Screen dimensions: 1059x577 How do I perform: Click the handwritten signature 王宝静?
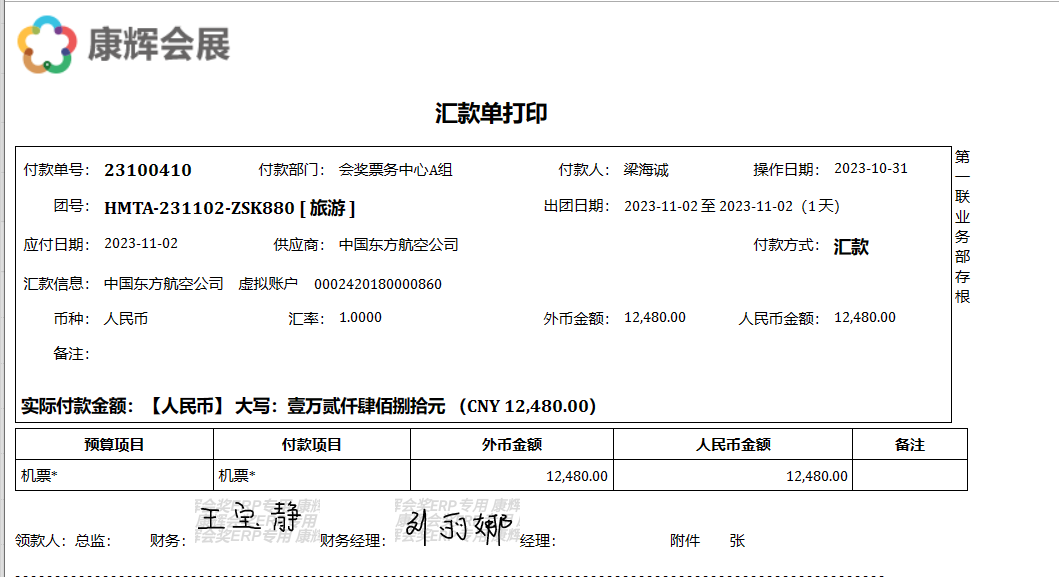click(242, 519)
